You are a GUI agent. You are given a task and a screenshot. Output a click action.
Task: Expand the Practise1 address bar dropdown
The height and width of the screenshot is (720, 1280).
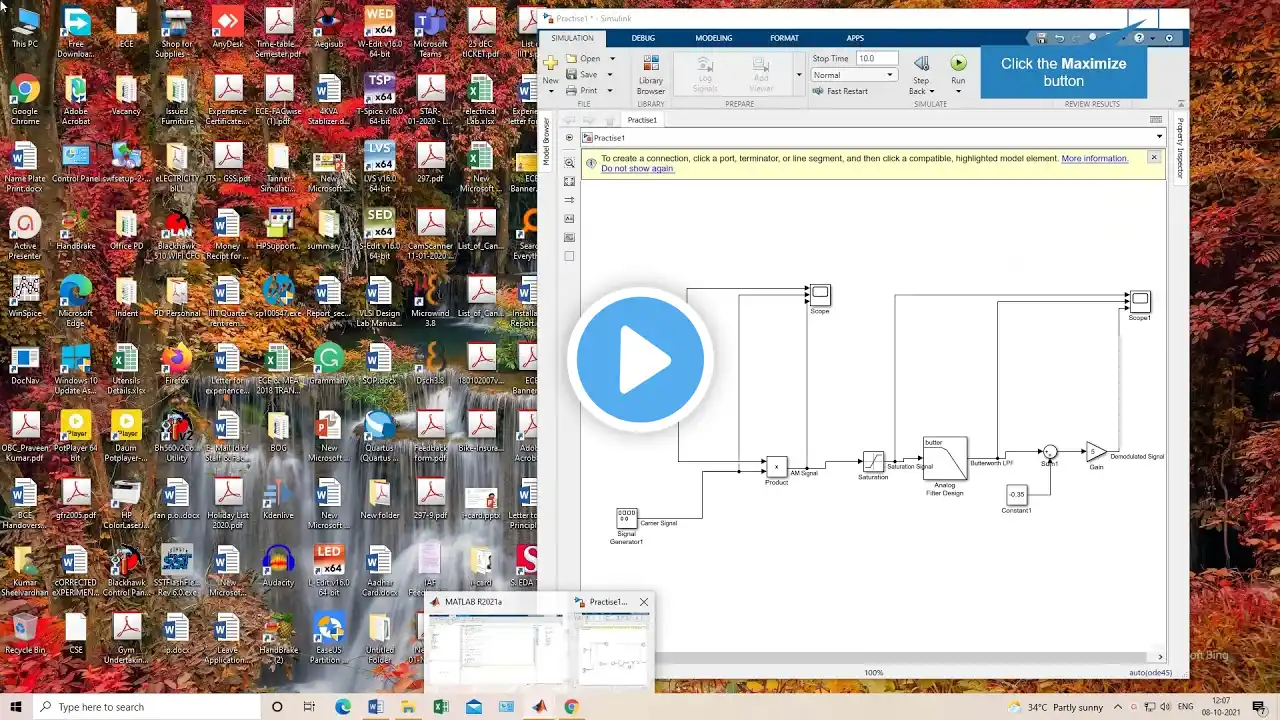1160,137
